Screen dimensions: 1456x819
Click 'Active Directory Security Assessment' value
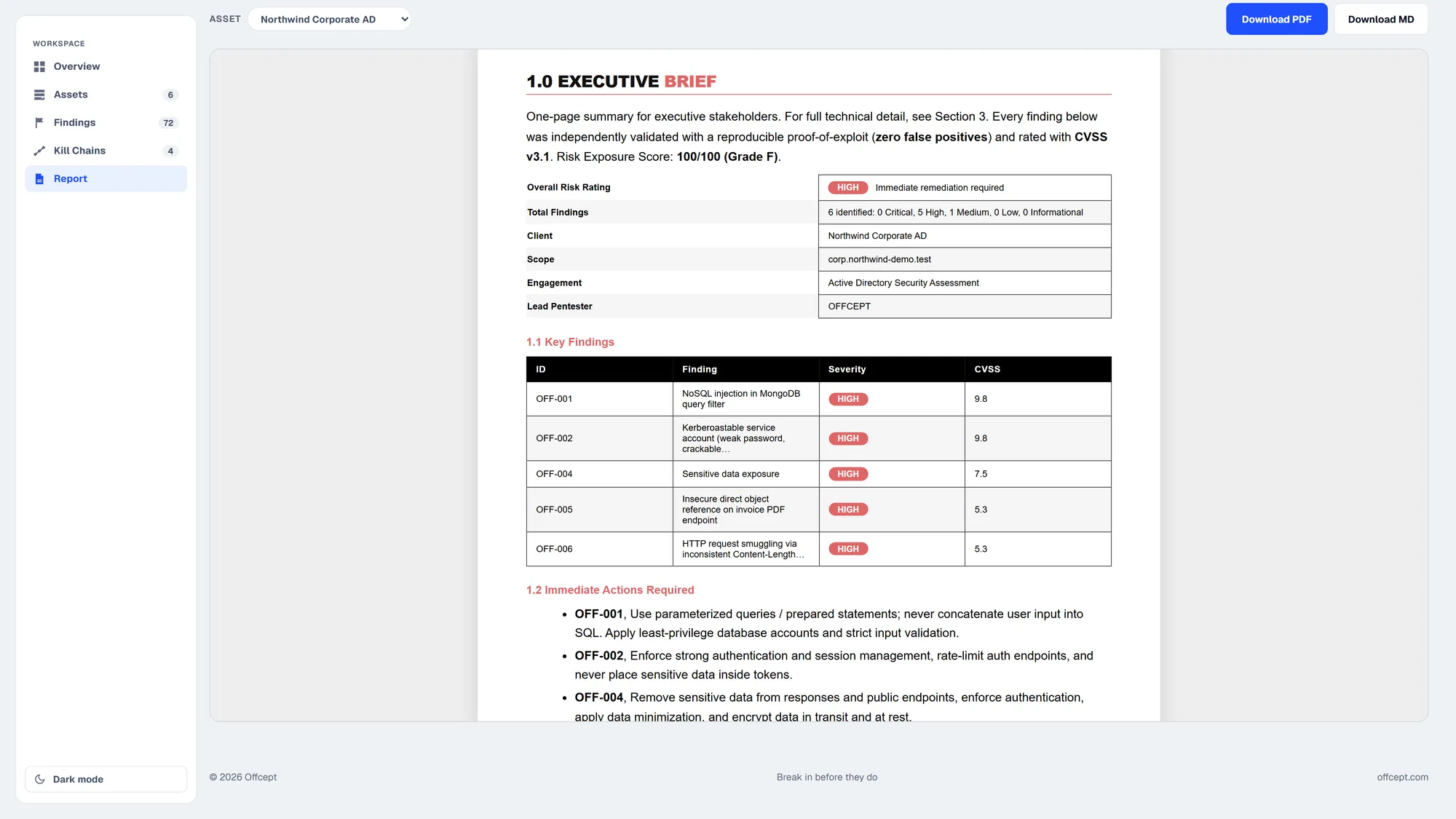click(x=903, y=283)
